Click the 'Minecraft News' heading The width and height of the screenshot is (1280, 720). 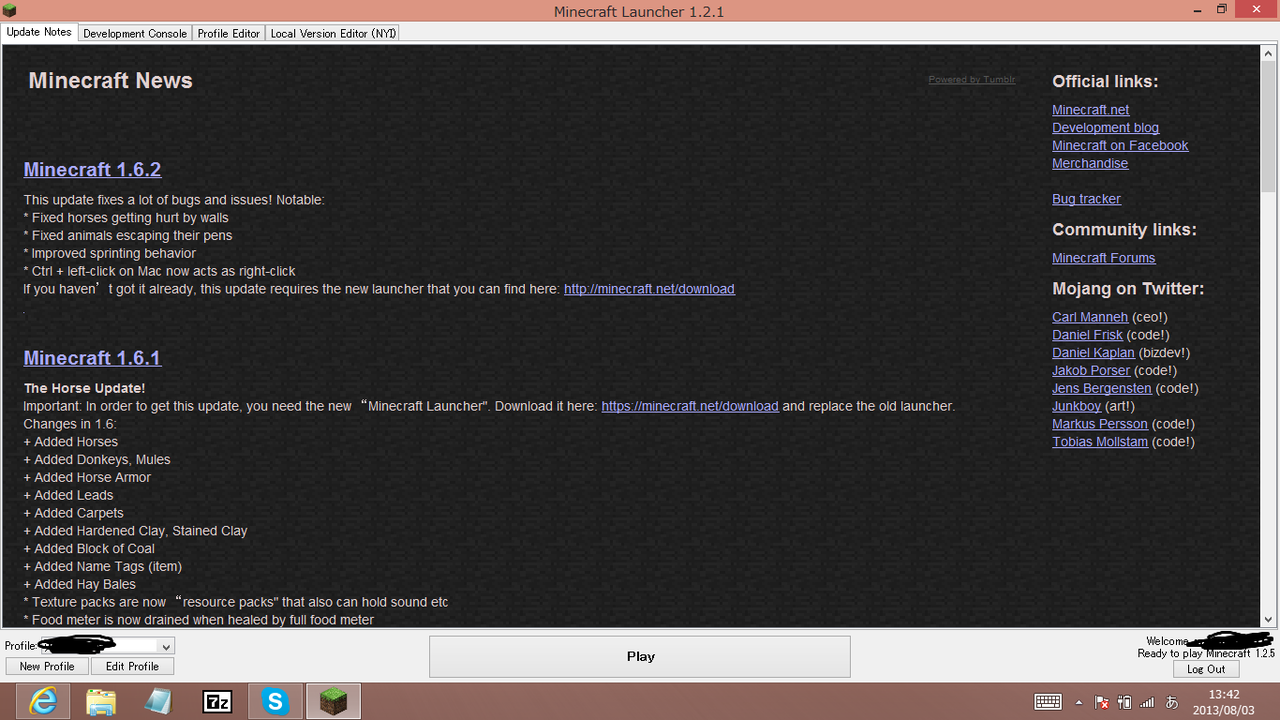(110, 81)
